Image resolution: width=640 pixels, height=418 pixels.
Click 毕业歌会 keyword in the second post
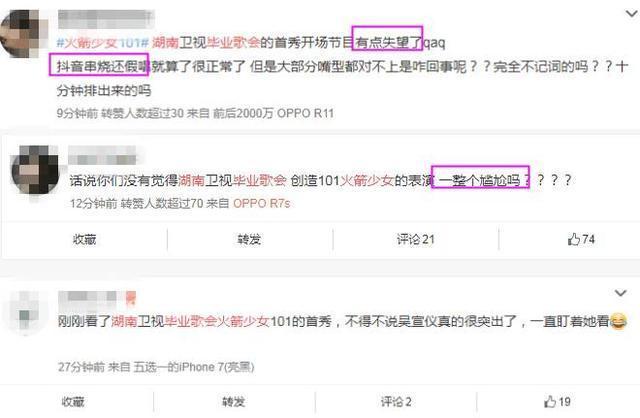click(x=260, y=180)
